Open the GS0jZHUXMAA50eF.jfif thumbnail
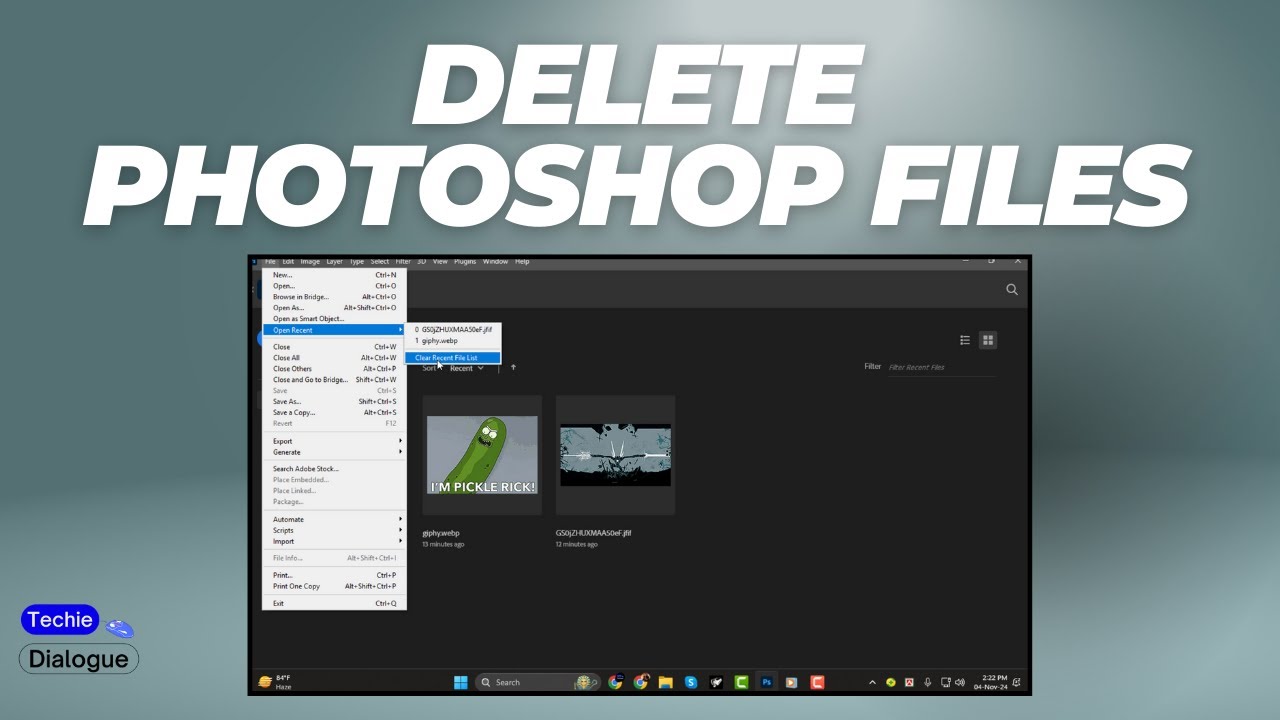 pos(615,455)
